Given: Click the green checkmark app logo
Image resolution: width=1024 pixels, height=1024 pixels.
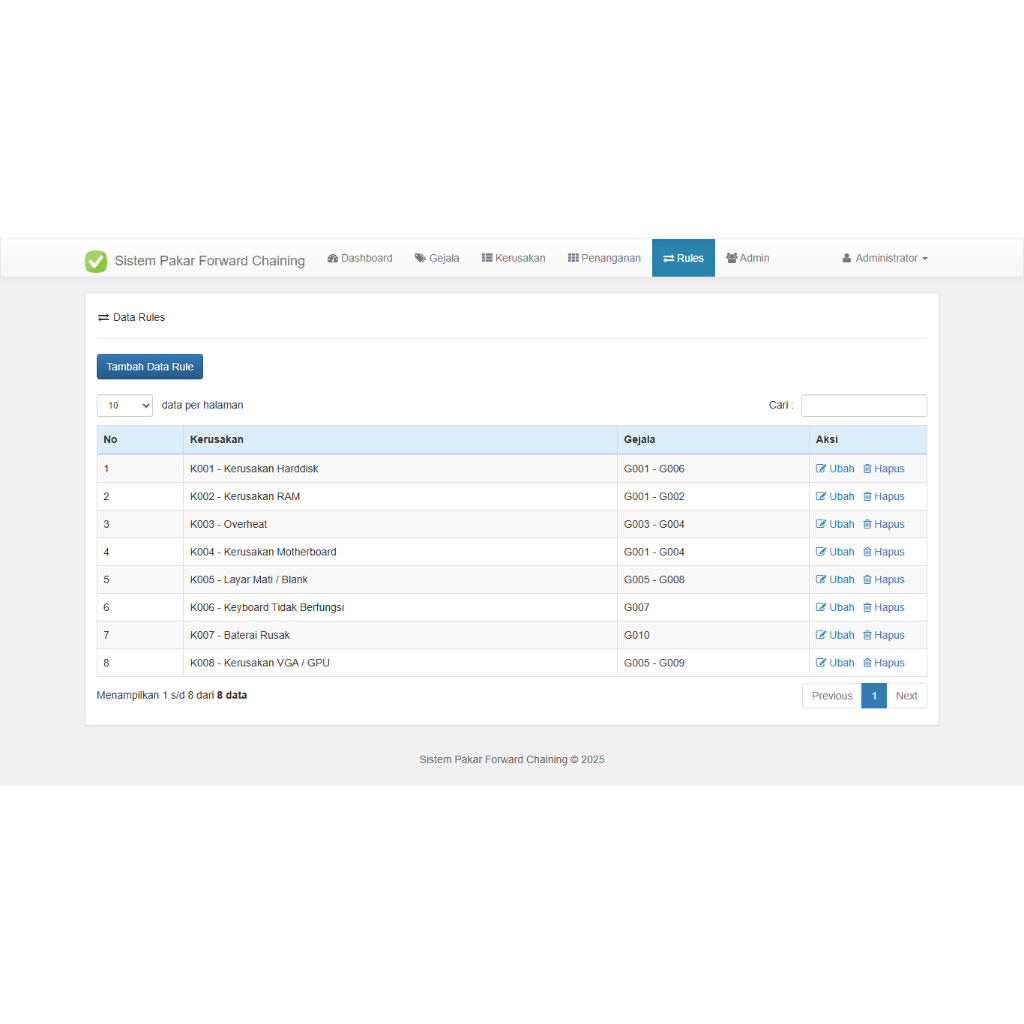Looking at the screenshot, I should point(96,261).
